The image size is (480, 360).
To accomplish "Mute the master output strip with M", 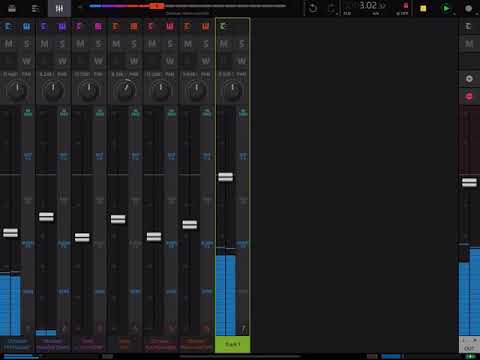I will tap(469, 44).
